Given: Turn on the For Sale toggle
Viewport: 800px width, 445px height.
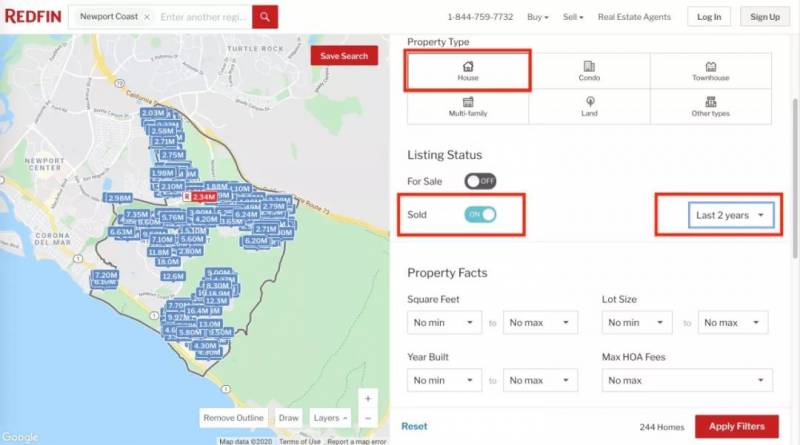Looking at the screenshot, I should point(480,181).
